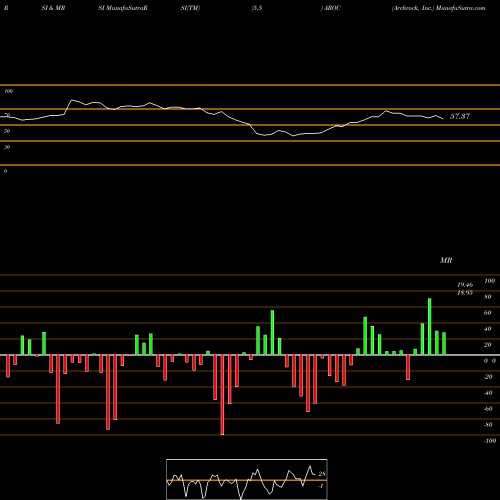500x500 pixels.
Task: Click the 18.95 value in MR panel
Action: tap(465, 293)
